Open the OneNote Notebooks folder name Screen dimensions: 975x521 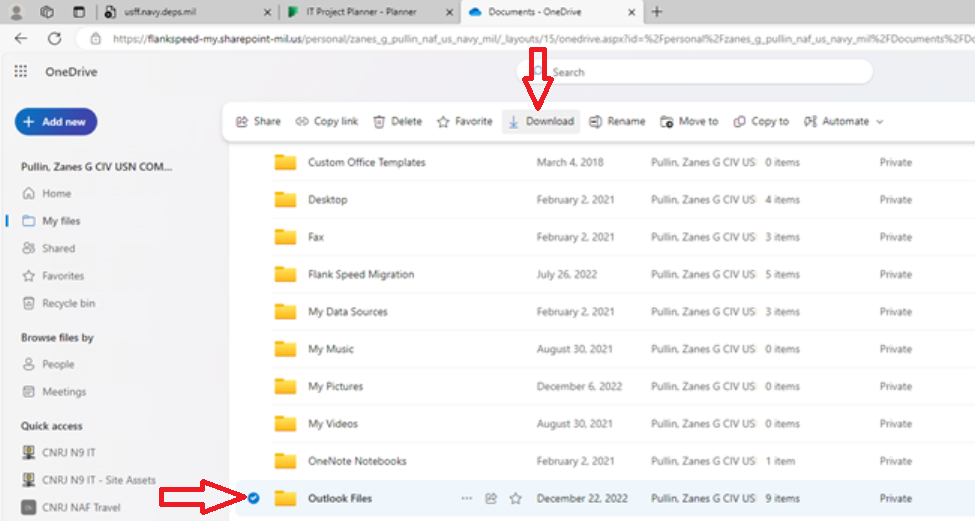tap(357, 461)
